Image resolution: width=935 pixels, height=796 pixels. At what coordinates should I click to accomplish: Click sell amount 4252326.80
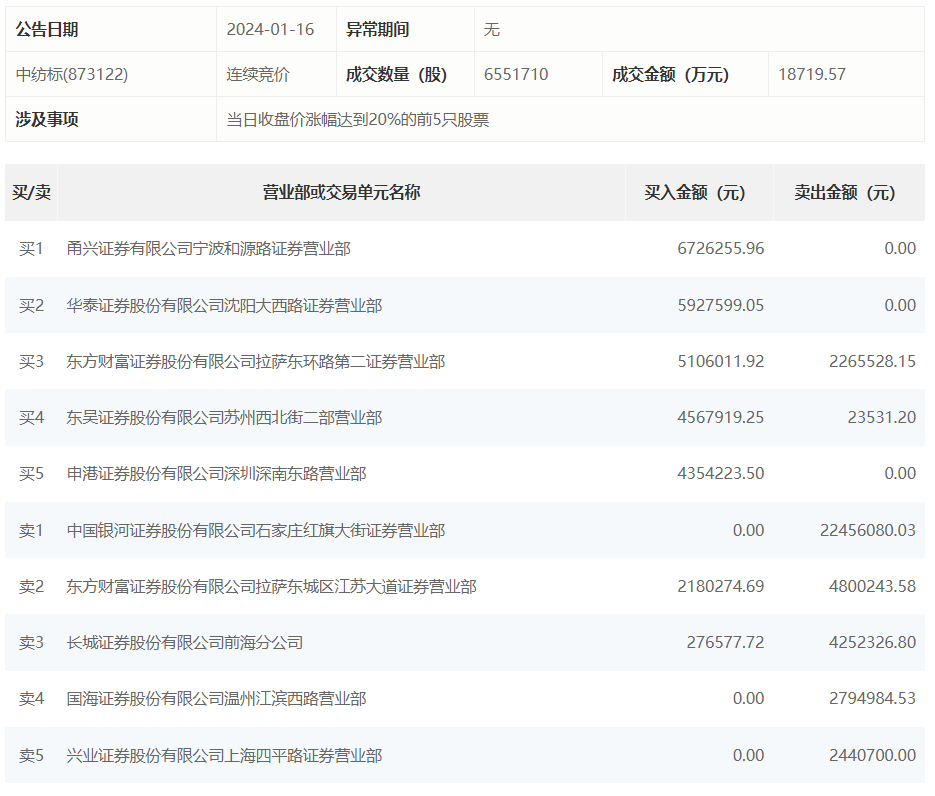click(x=872, y=642)
